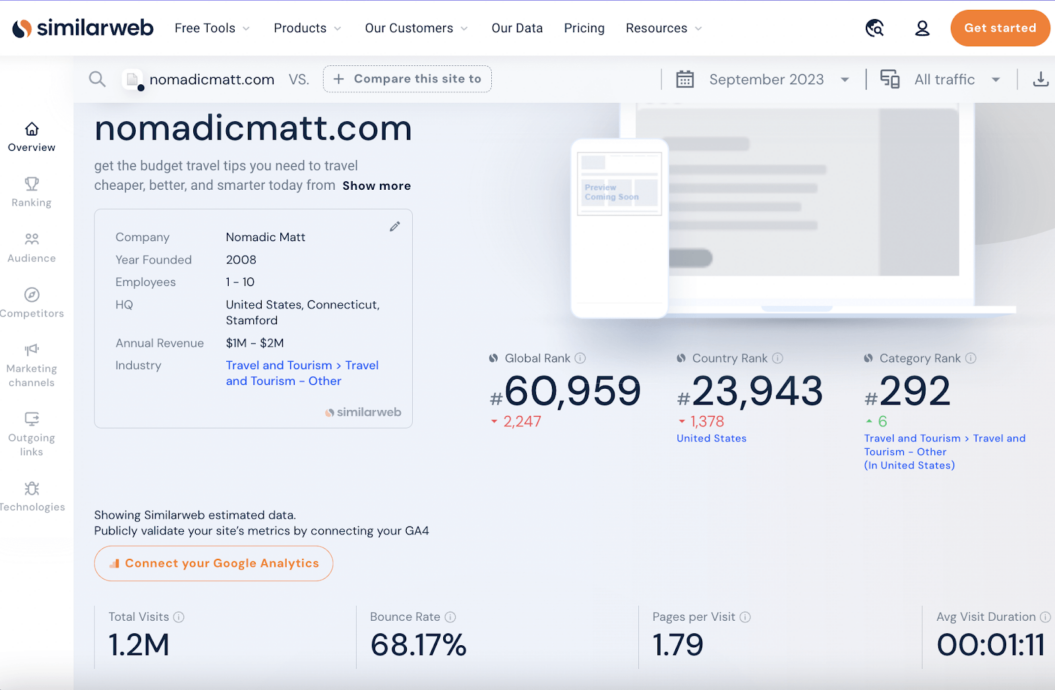This screenshot has height=690, width=1055.
Task: Open Technologies in sidebar
Action: point(32,497)
